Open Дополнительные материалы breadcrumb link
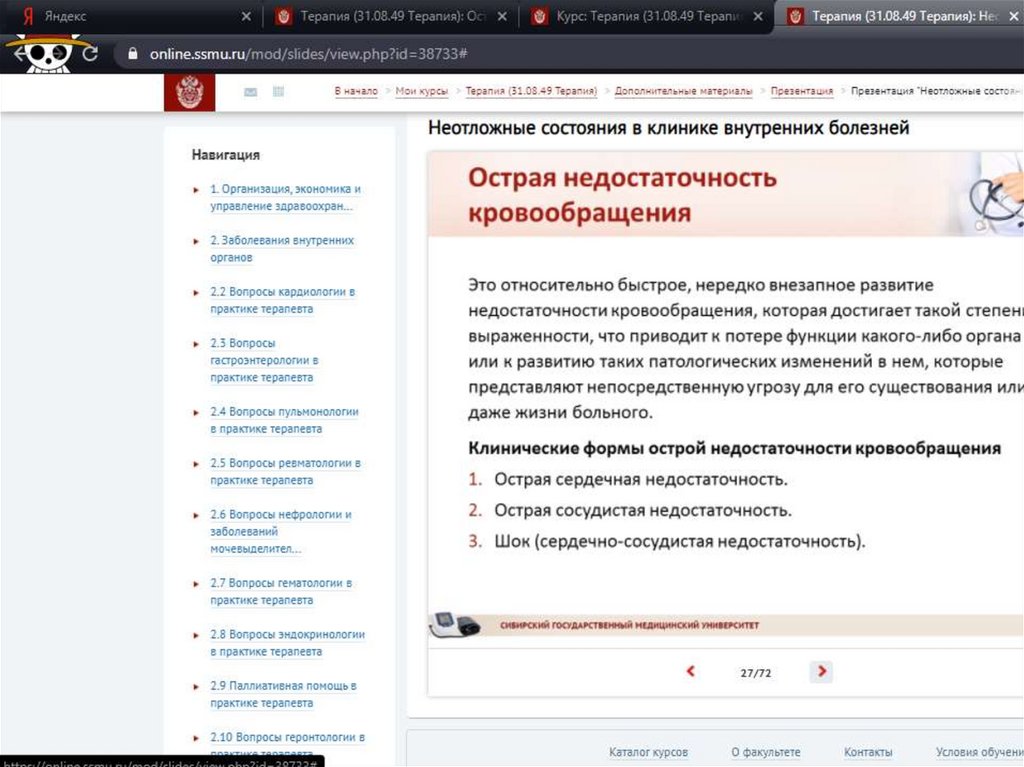The width and height of the screenshot is (1024, 767). tap(683, 91)
